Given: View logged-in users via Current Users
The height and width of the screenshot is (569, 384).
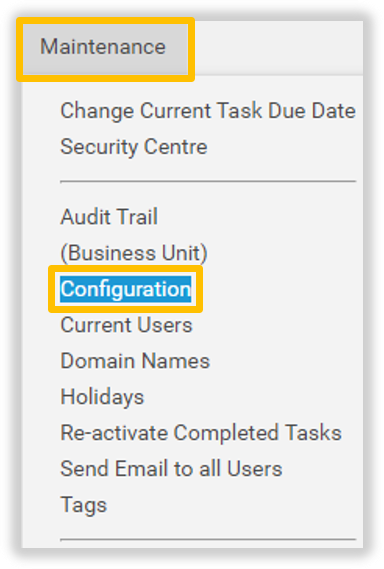Looking at the screenshot, I should (x=126, y=325).
